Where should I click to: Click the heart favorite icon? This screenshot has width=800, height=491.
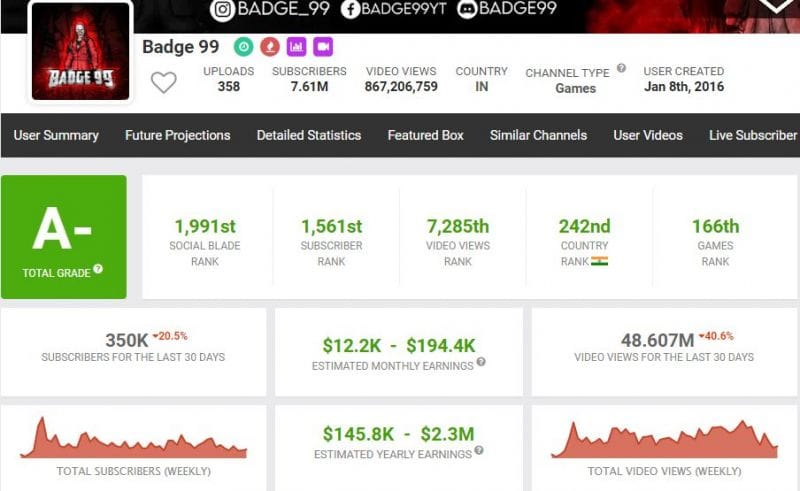point(164,83)
